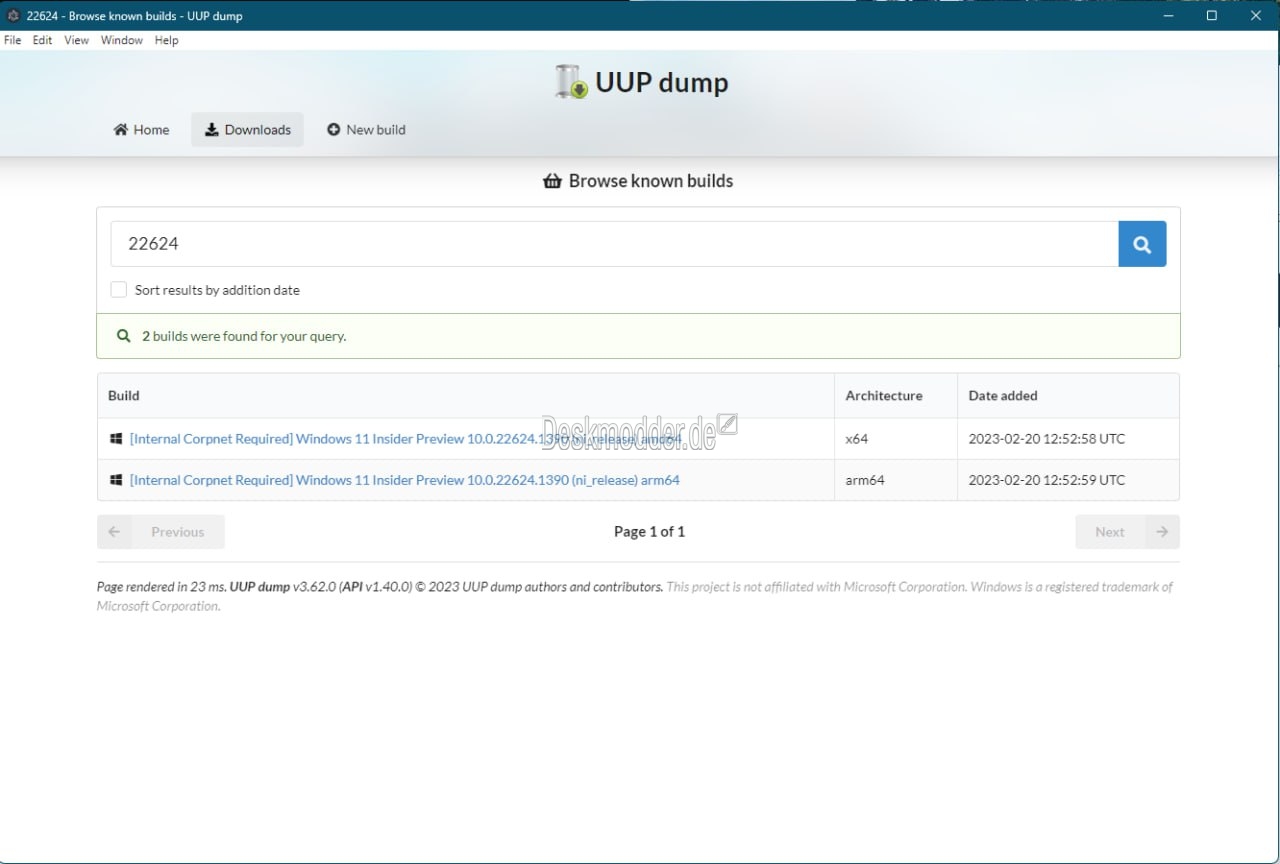1280x864 pixels.
Task: Enable Sort results by addition date
Action: click(x=119, y=290)
